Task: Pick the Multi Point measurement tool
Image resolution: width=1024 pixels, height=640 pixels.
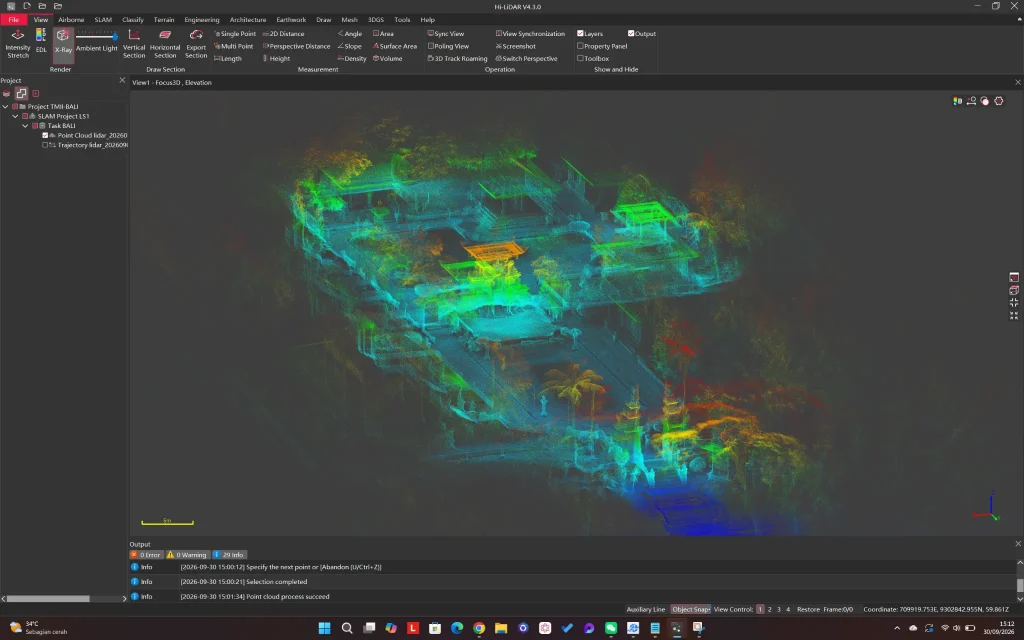Action: click(234, 46)
